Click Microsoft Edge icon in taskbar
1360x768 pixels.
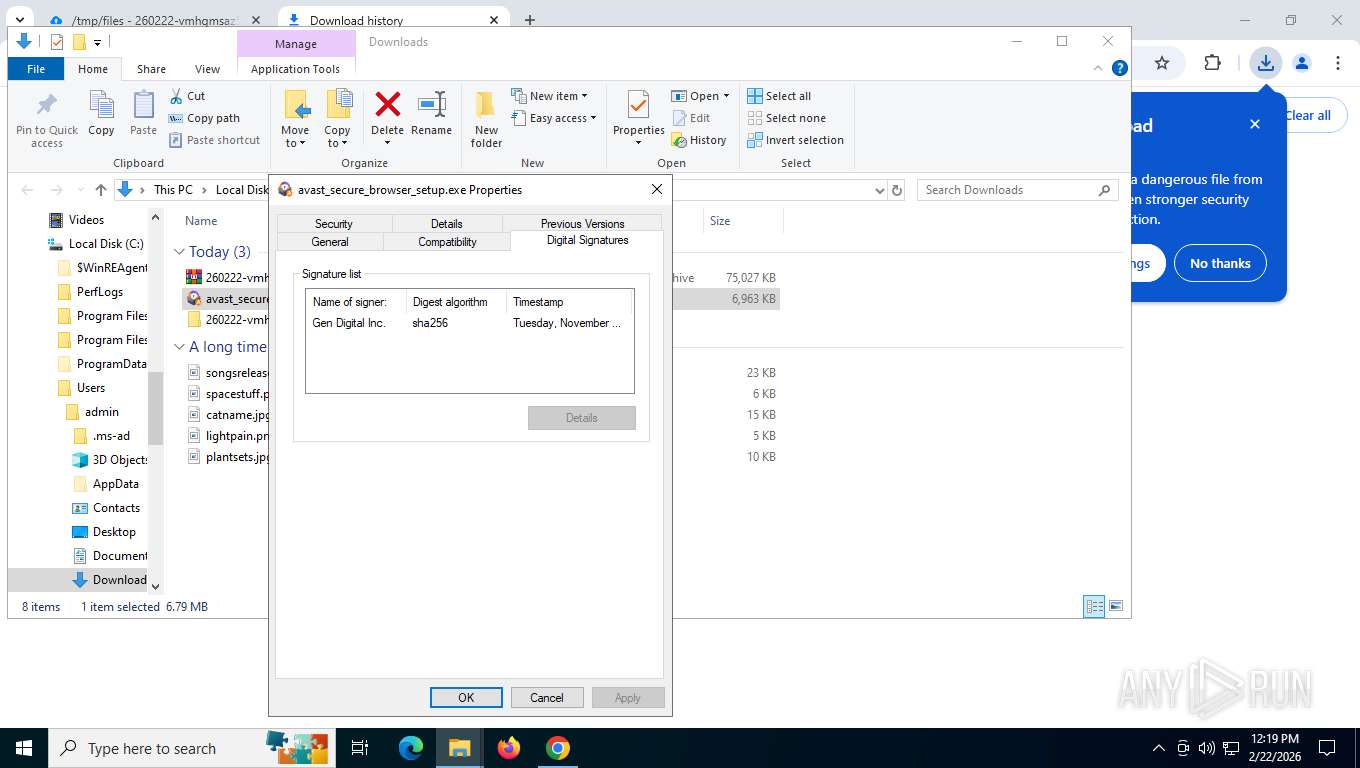pyautogui.click(x=411, y=748)
